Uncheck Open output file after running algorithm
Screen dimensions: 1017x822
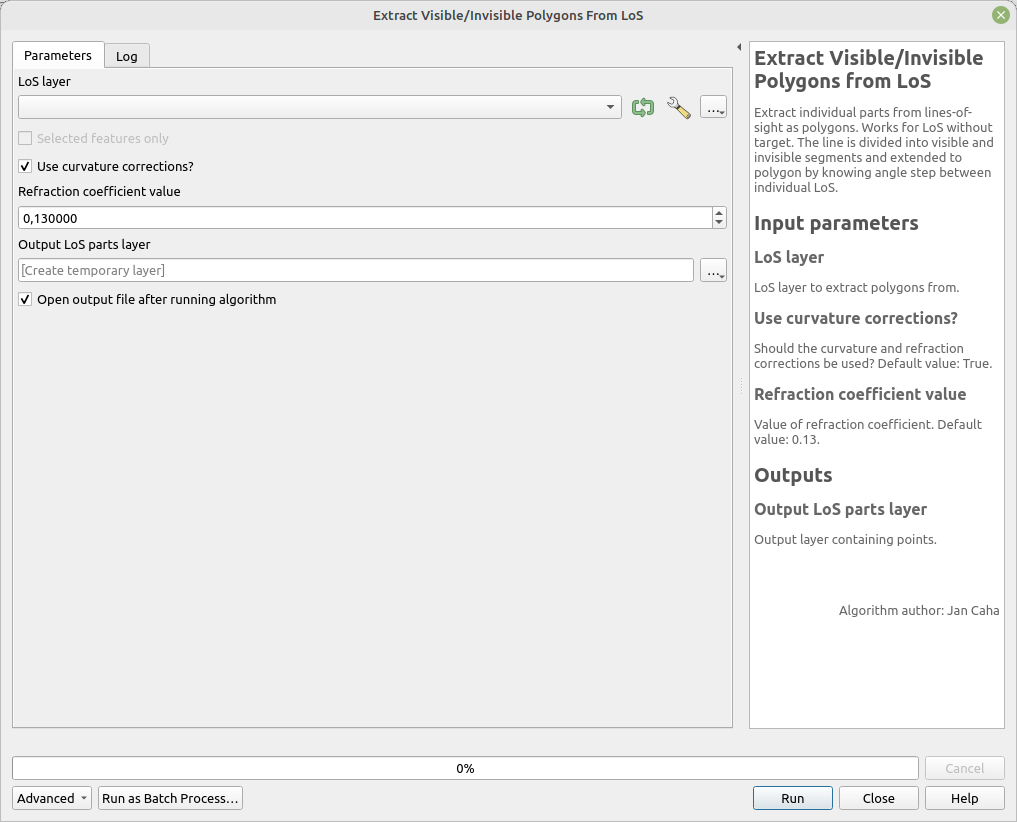(x=24, y=299)
